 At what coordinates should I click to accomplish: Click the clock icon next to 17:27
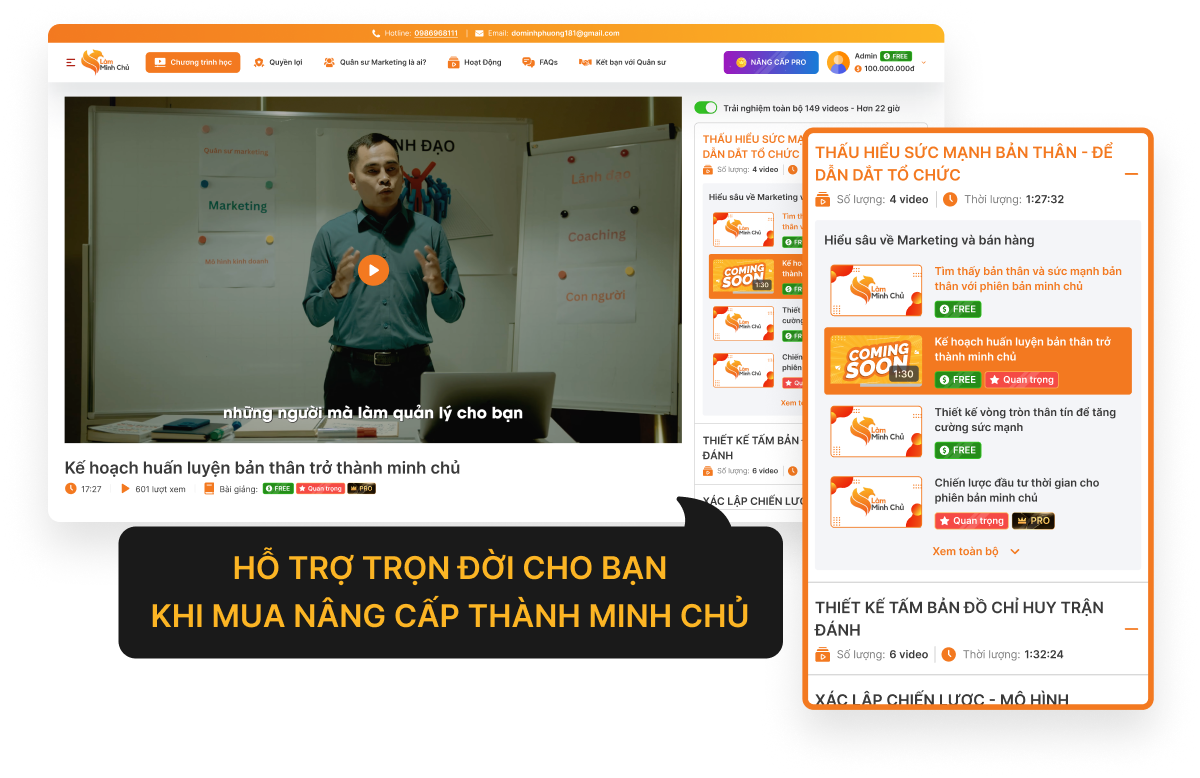[71, 489]
